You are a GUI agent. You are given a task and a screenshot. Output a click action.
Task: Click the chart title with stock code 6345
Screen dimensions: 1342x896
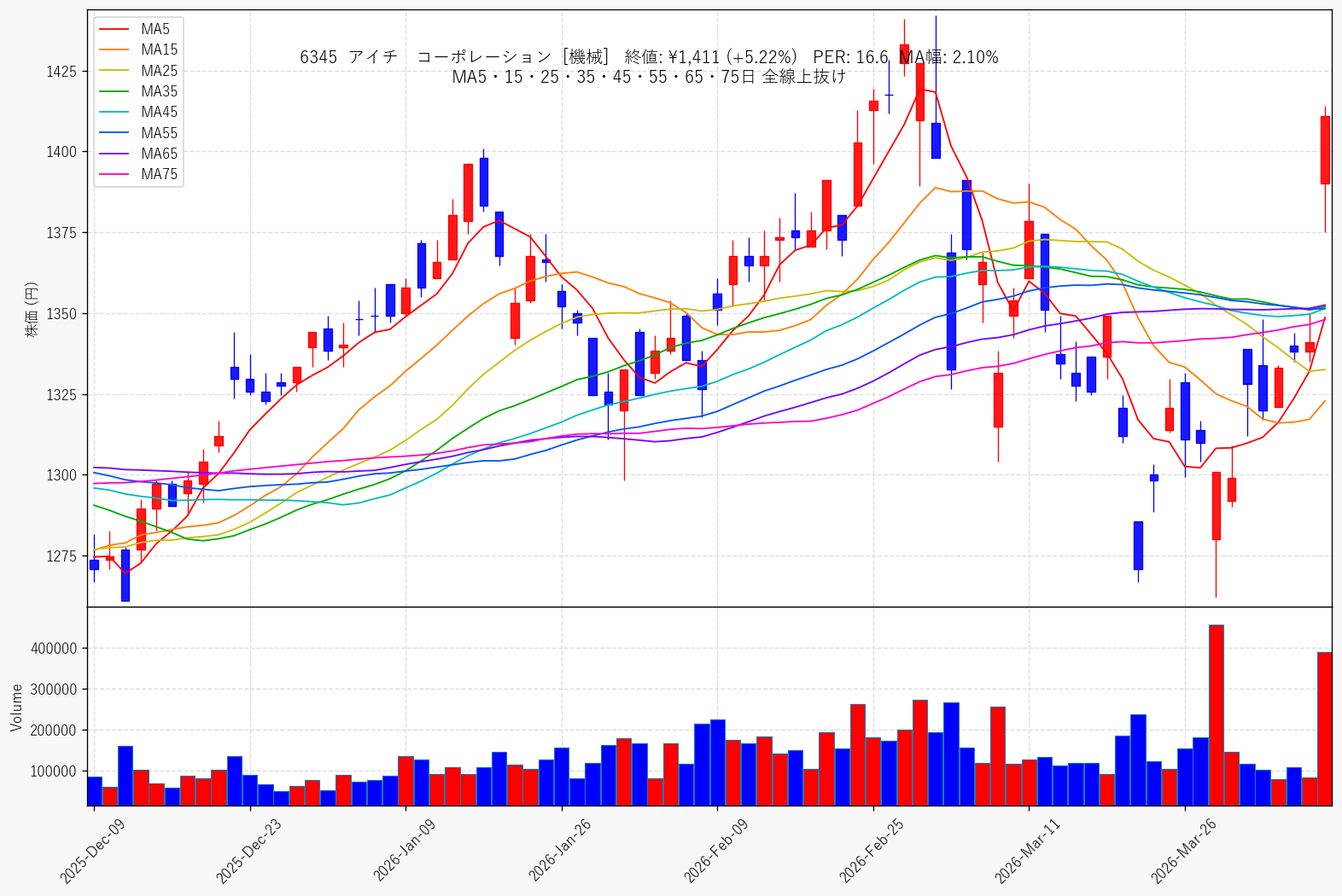[649, 57]
